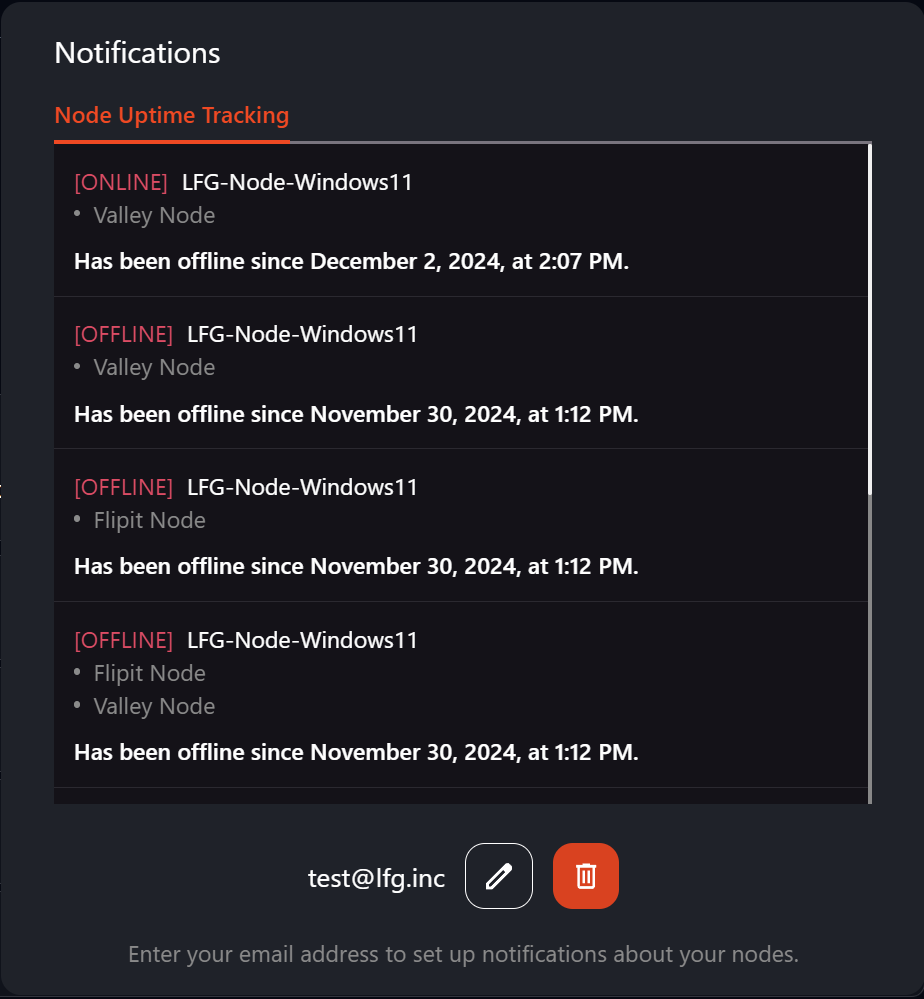Click the [OFFLINE] tag of fourth notification
The height and width of the screenshot is (999, 924).
tap(124, 640)
